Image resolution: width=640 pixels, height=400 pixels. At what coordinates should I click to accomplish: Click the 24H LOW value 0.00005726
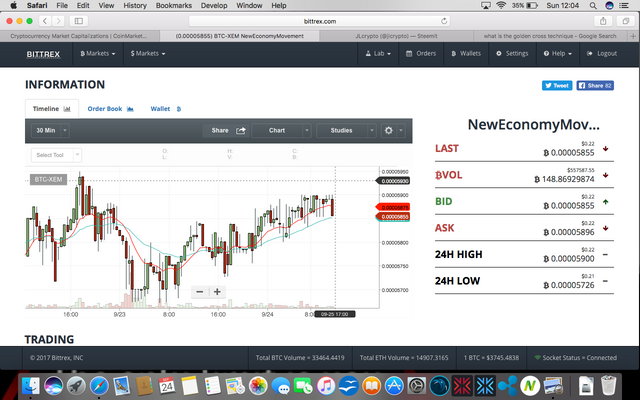click(x=569, y=285)
